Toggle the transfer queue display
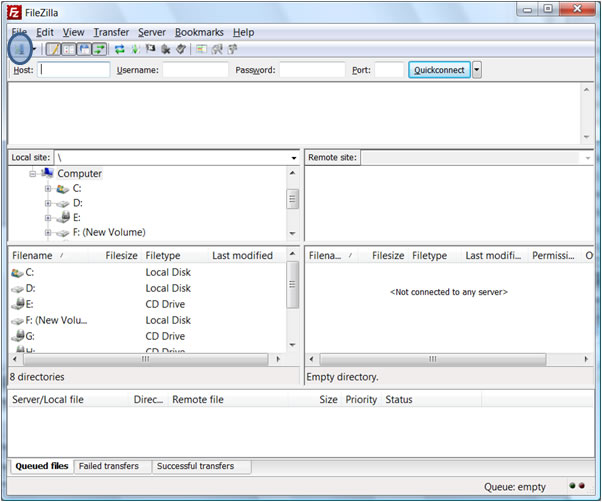 [100, 49]
